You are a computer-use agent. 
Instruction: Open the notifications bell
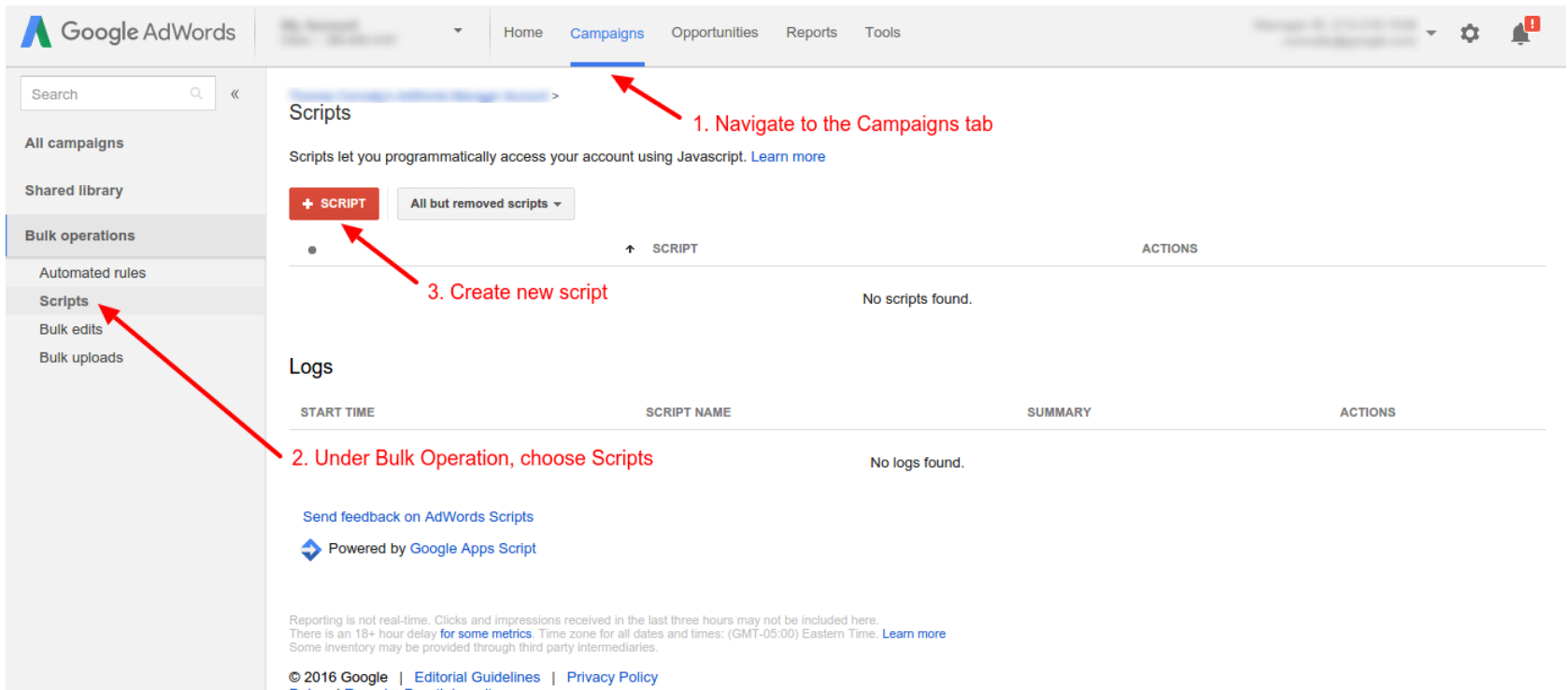pos(1522,33)
